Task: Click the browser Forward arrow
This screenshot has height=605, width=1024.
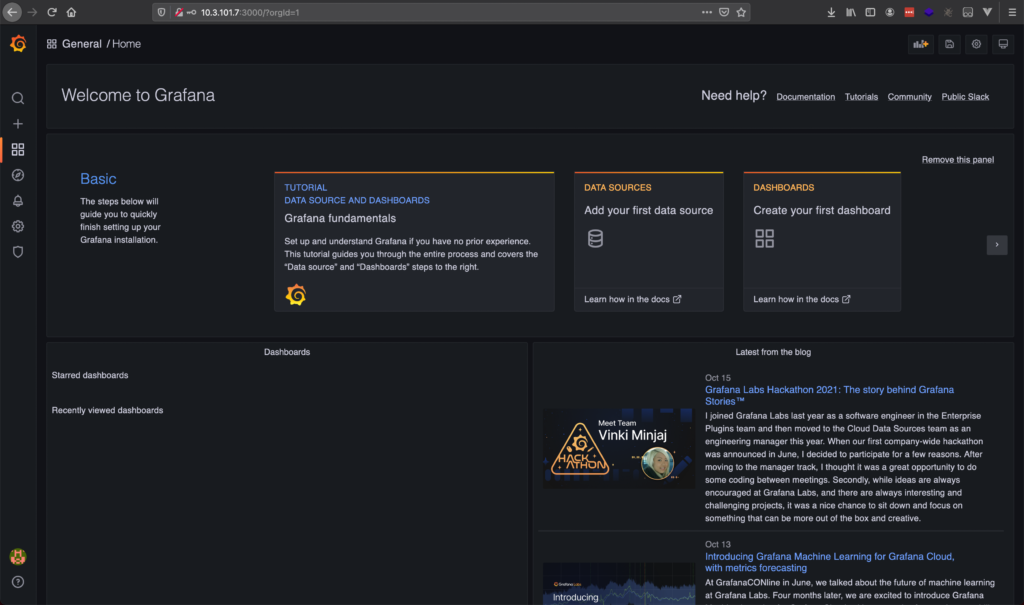Action: pyautogui.click(x=32, y=12)
